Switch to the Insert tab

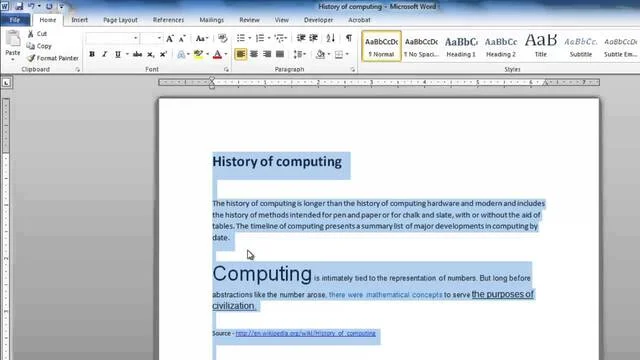coord(80,20)
